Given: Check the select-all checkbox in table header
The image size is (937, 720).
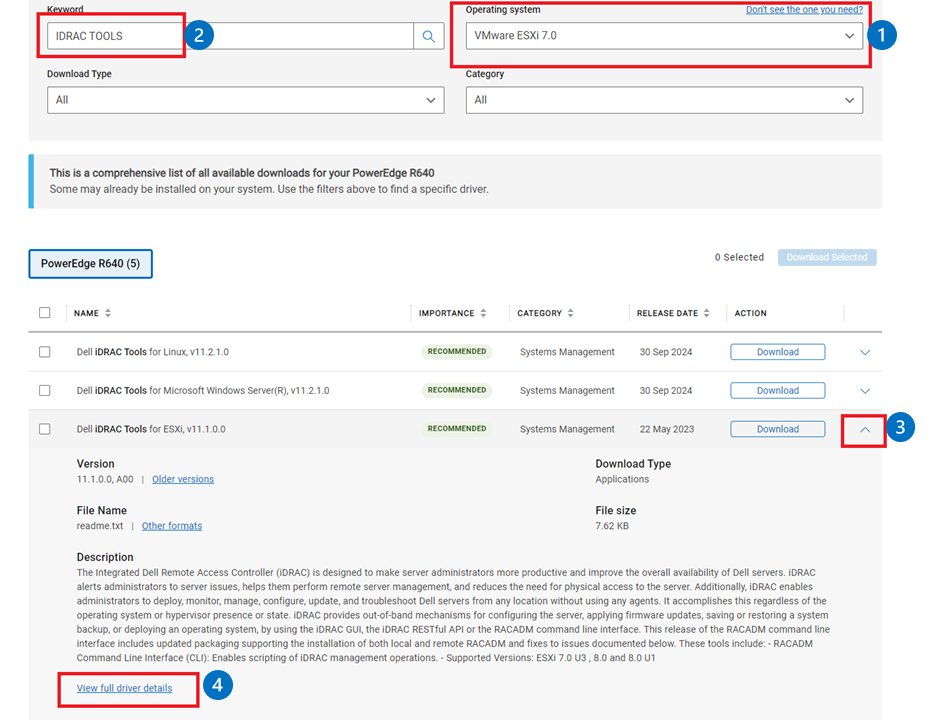Looking at the screenshot, I should (x=45, y=310).
